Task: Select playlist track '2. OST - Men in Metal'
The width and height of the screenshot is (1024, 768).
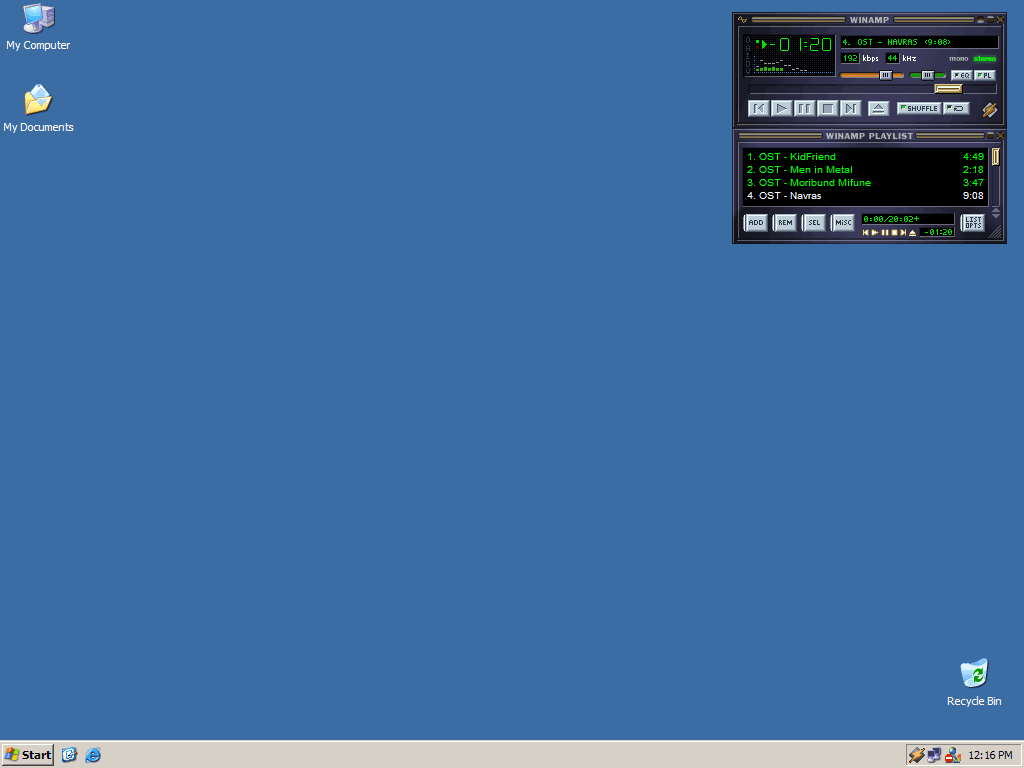Action: pyautogui.click(x=865, y=170)
